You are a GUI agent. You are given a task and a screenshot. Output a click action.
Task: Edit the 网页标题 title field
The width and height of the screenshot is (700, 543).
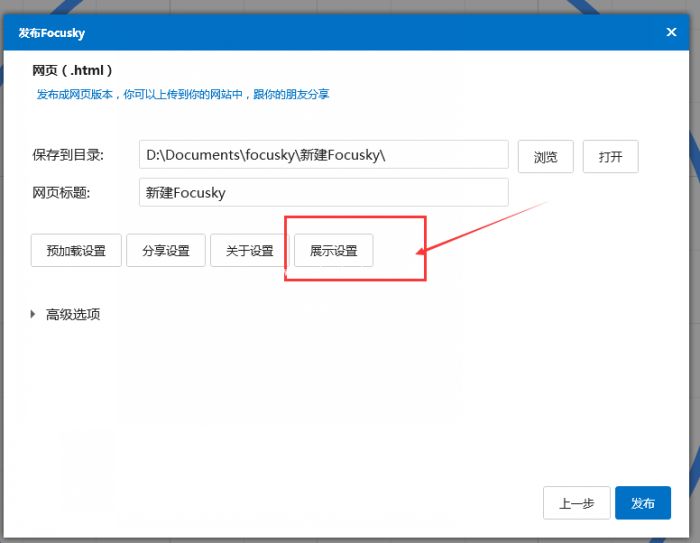click(324, 192)
